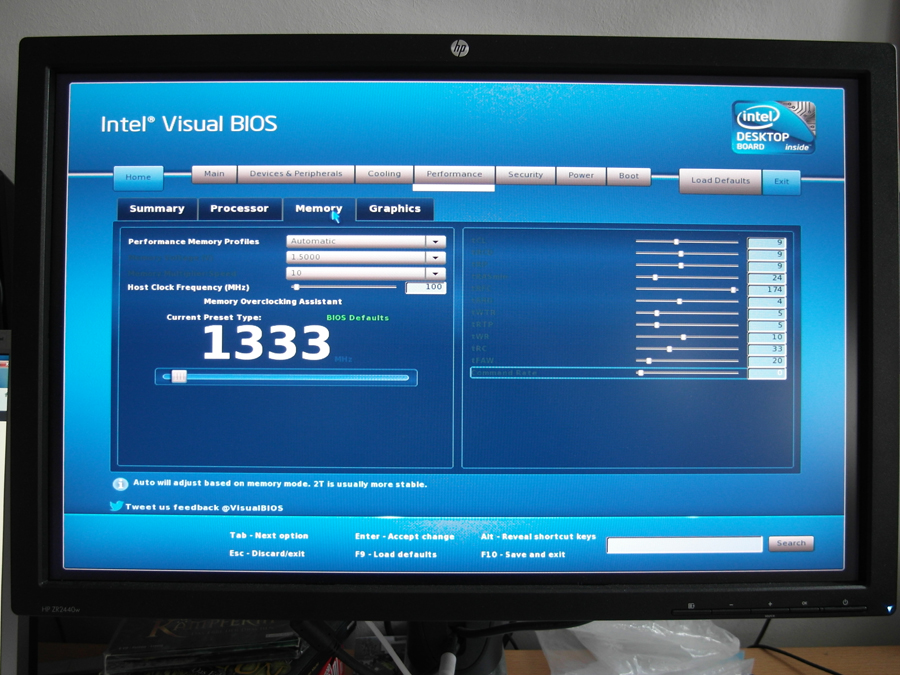Go to the Home tab
This screenshot has width=900, height=675.
tap(138, 177)
